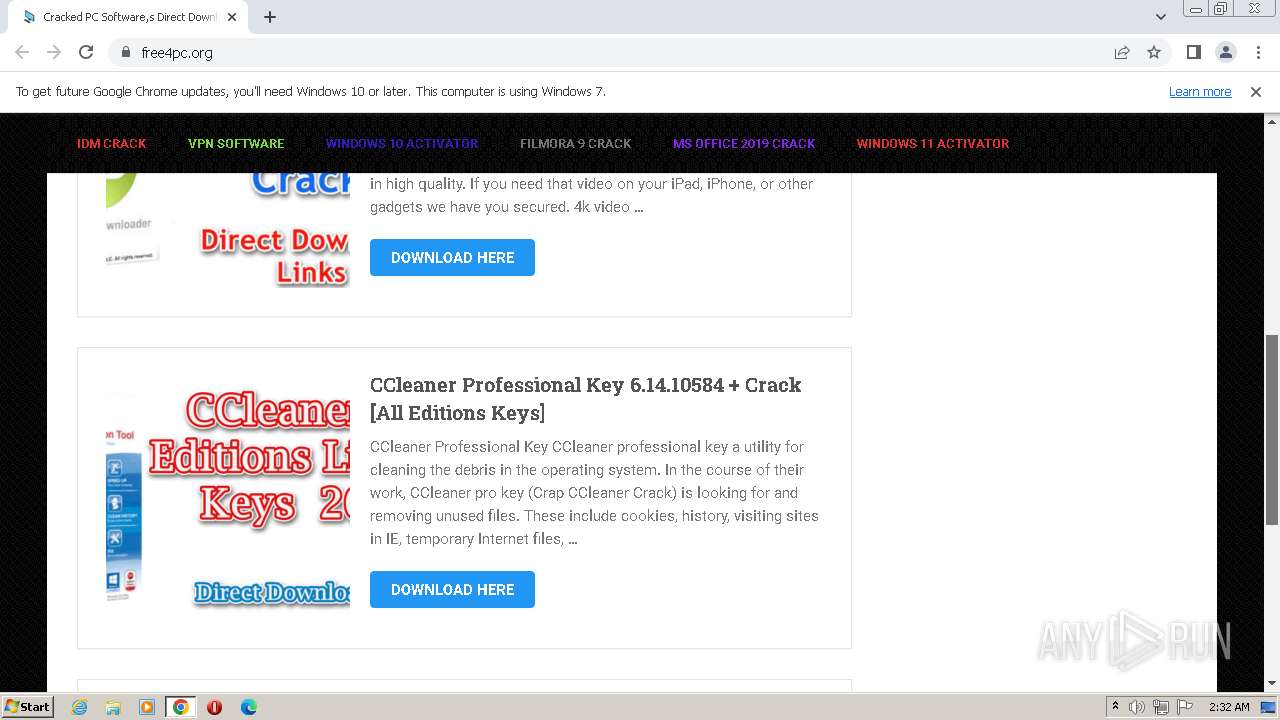The width and height of the screenshot is (1280, 720).
Task: Click the 4k video excerpt text
Action: click(592, 195)
